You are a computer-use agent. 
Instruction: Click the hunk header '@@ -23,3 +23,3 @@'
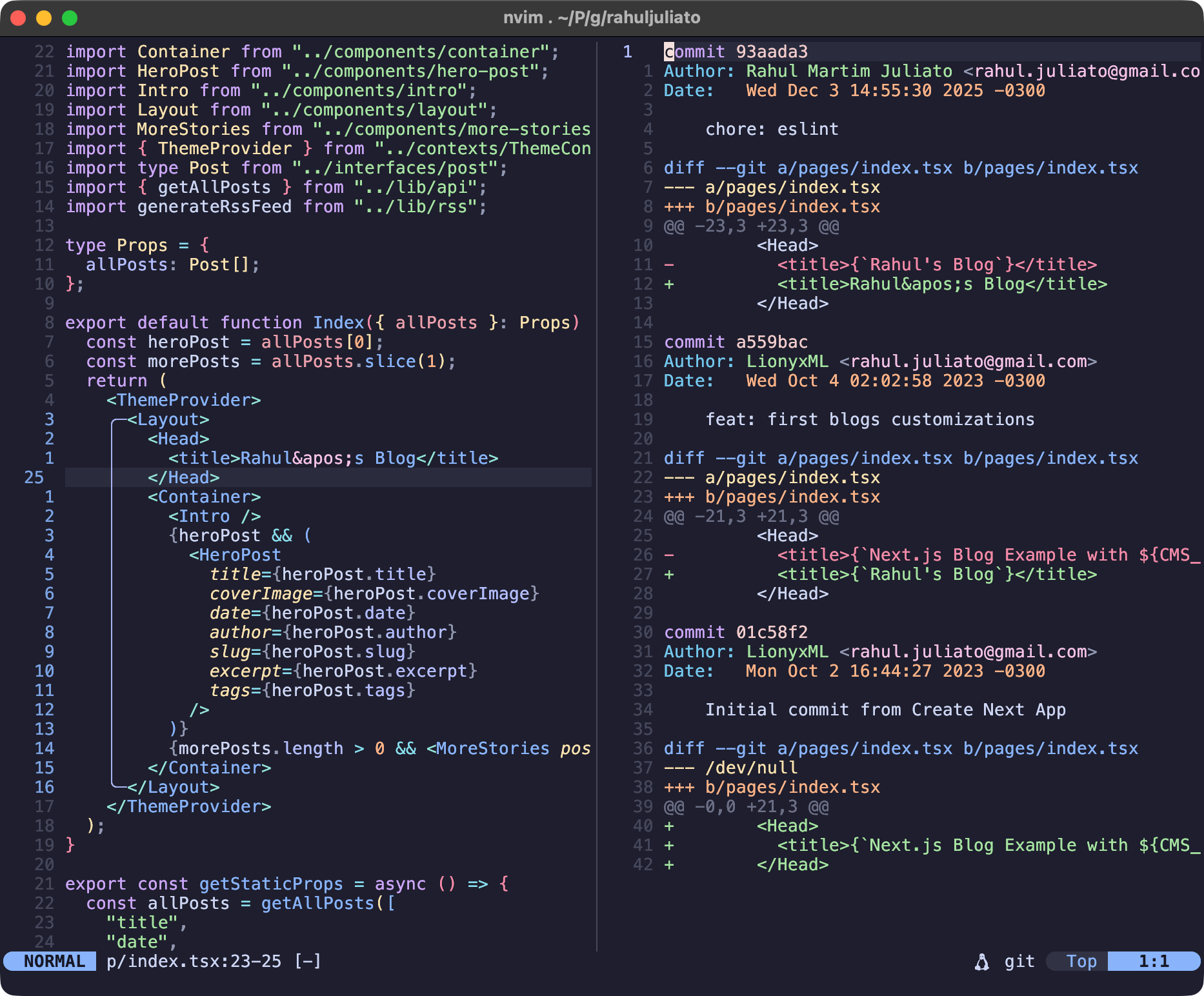click(x=751, y=226)
